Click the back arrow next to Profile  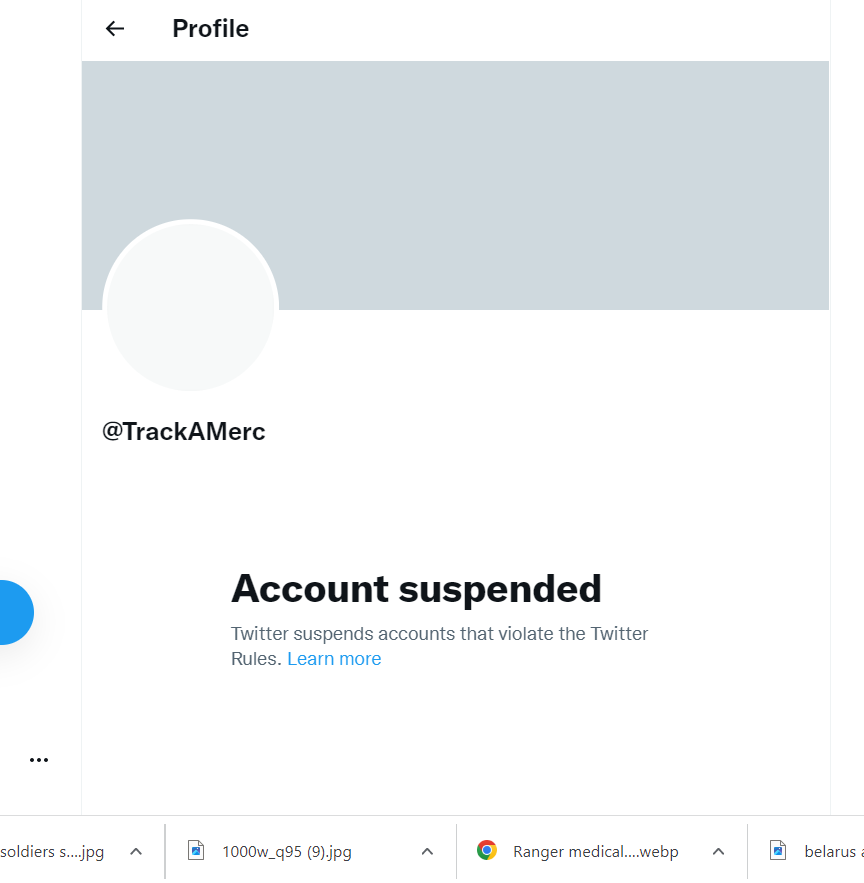115,29
